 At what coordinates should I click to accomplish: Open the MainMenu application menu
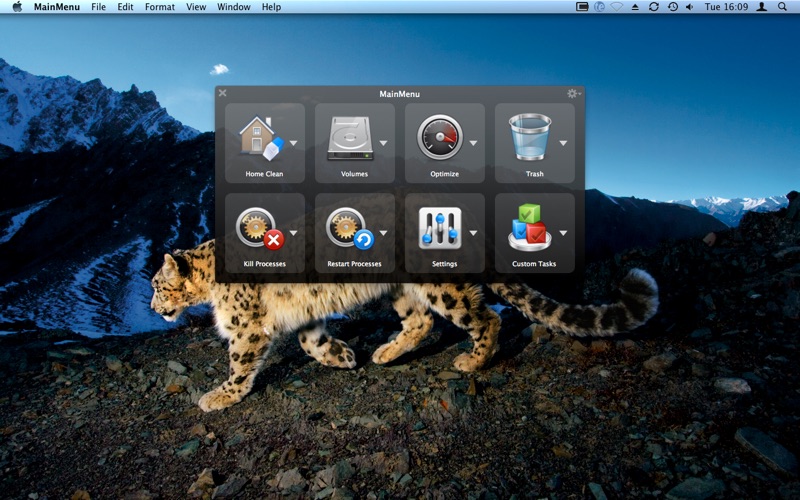point(57,7)
